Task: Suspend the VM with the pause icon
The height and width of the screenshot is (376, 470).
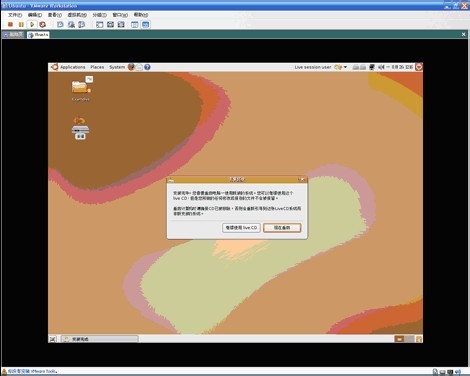Action: 21,24
